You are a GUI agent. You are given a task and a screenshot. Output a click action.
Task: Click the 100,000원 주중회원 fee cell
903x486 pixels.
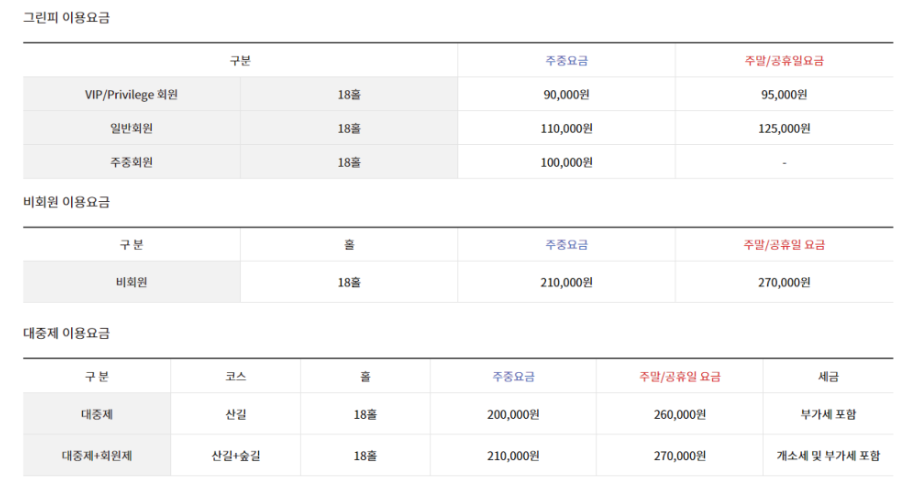(x=566, y=162)
